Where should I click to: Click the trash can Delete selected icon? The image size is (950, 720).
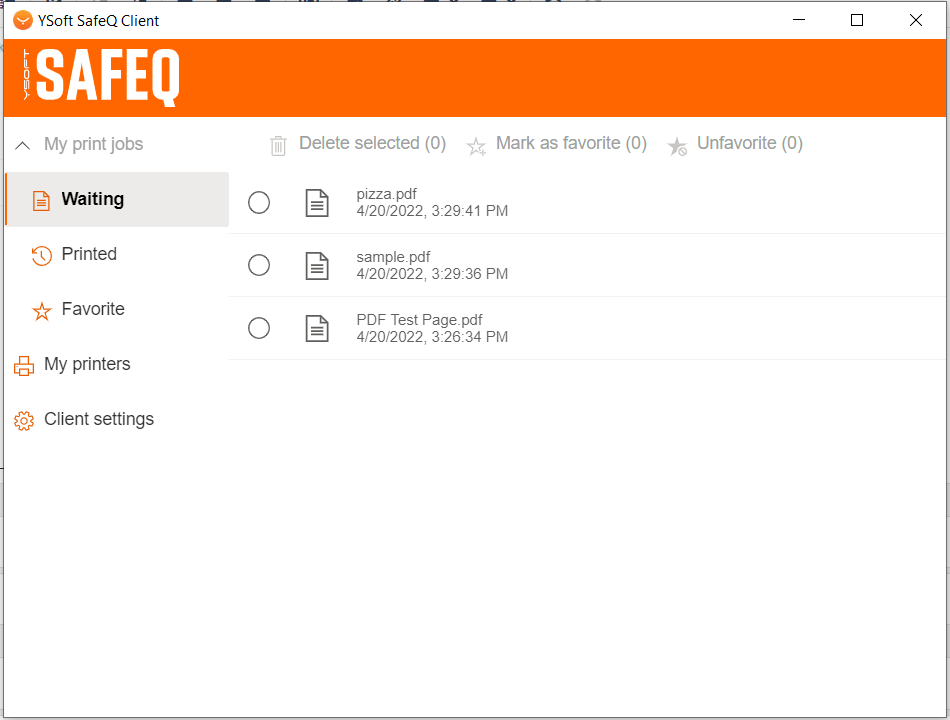[x=278, y=146]
